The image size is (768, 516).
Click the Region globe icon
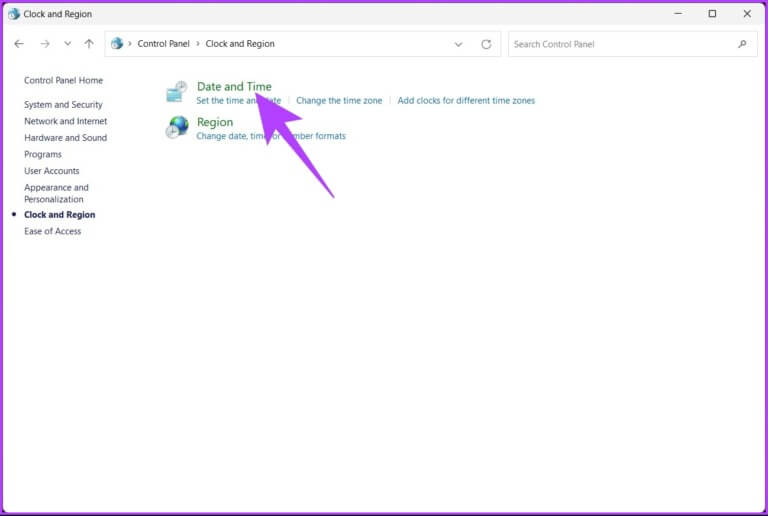click(x=176, y=127)
